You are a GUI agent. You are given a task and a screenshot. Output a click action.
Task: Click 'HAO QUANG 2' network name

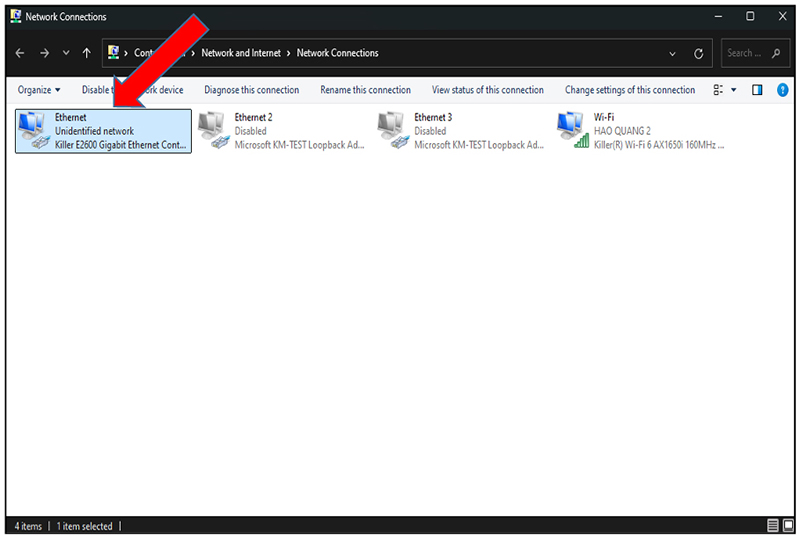[622, 131]
